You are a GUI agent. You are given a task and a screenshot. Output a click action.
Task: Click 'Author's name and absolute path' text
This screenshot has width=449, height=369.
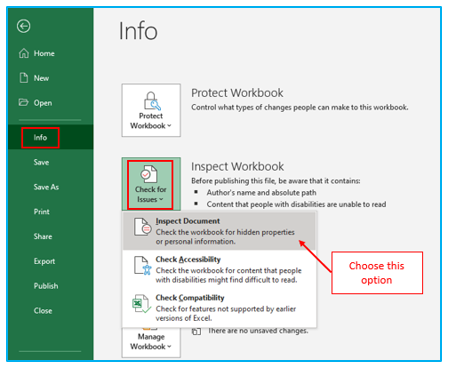pyautogui.click(x=261, y=193)
